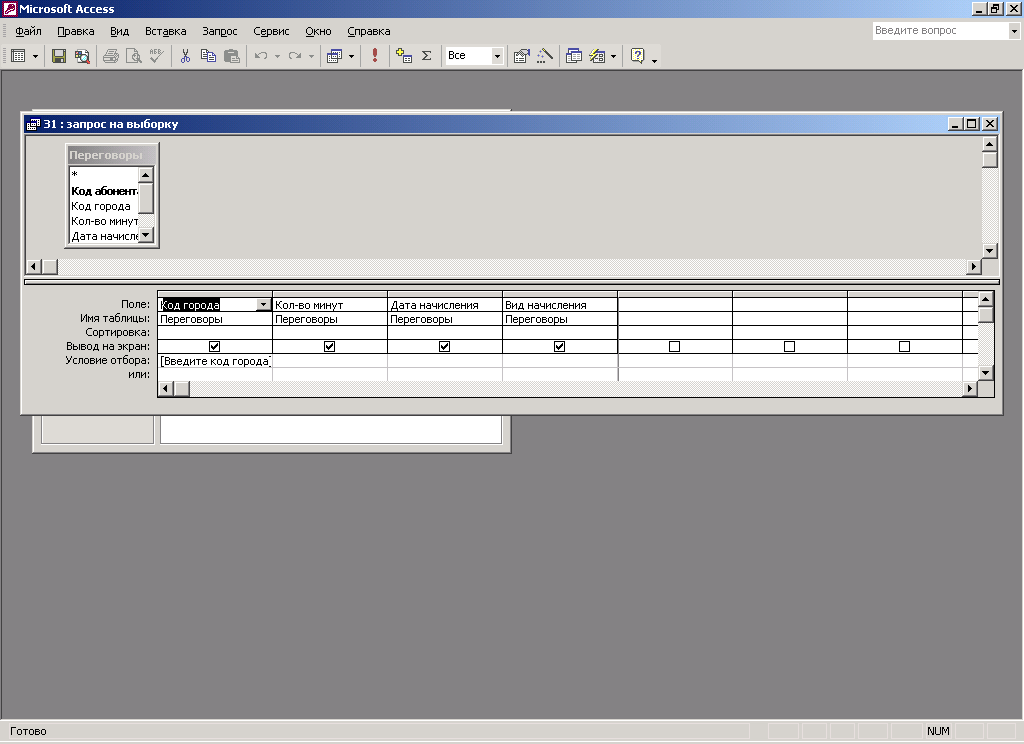Click the Show Table icon
Screen dimensions: 1024x744
pyautogui.click(x=404, y=56)
